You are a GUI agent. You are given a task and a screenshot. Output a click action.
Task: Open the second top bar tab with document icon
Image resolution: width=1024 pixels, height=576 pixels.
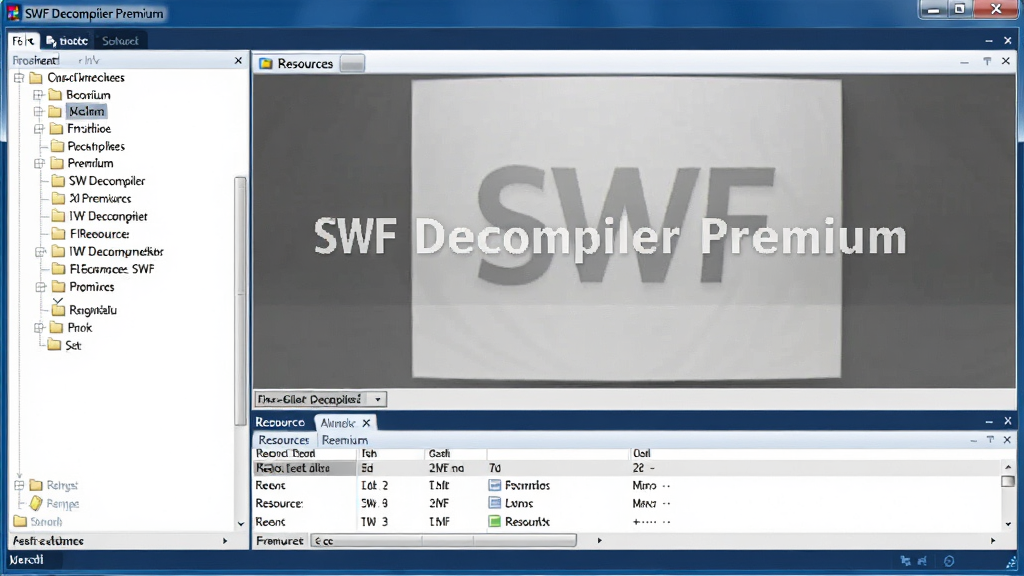coord(67,40)
